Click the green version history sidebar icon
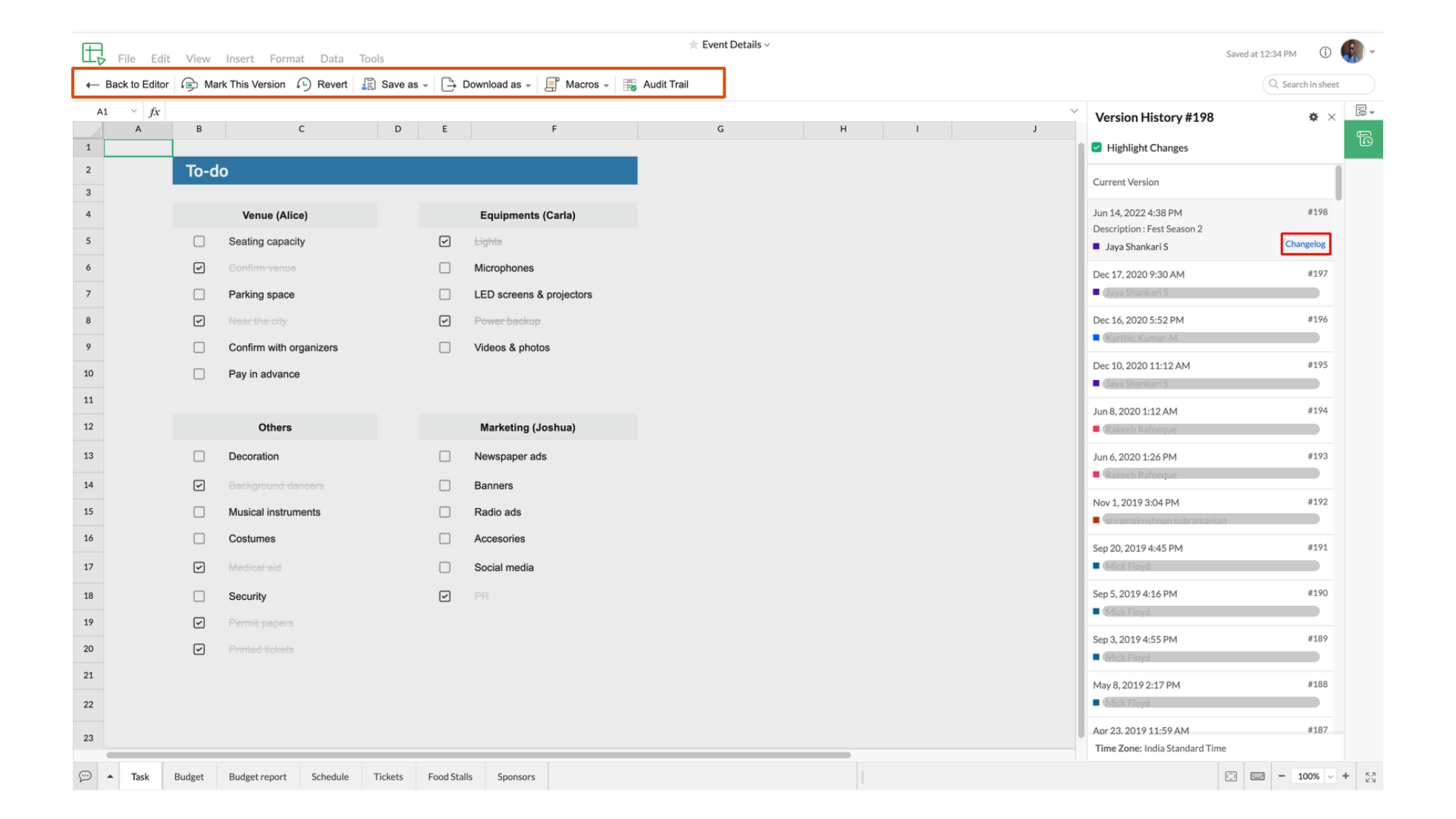 point(1363,139)
